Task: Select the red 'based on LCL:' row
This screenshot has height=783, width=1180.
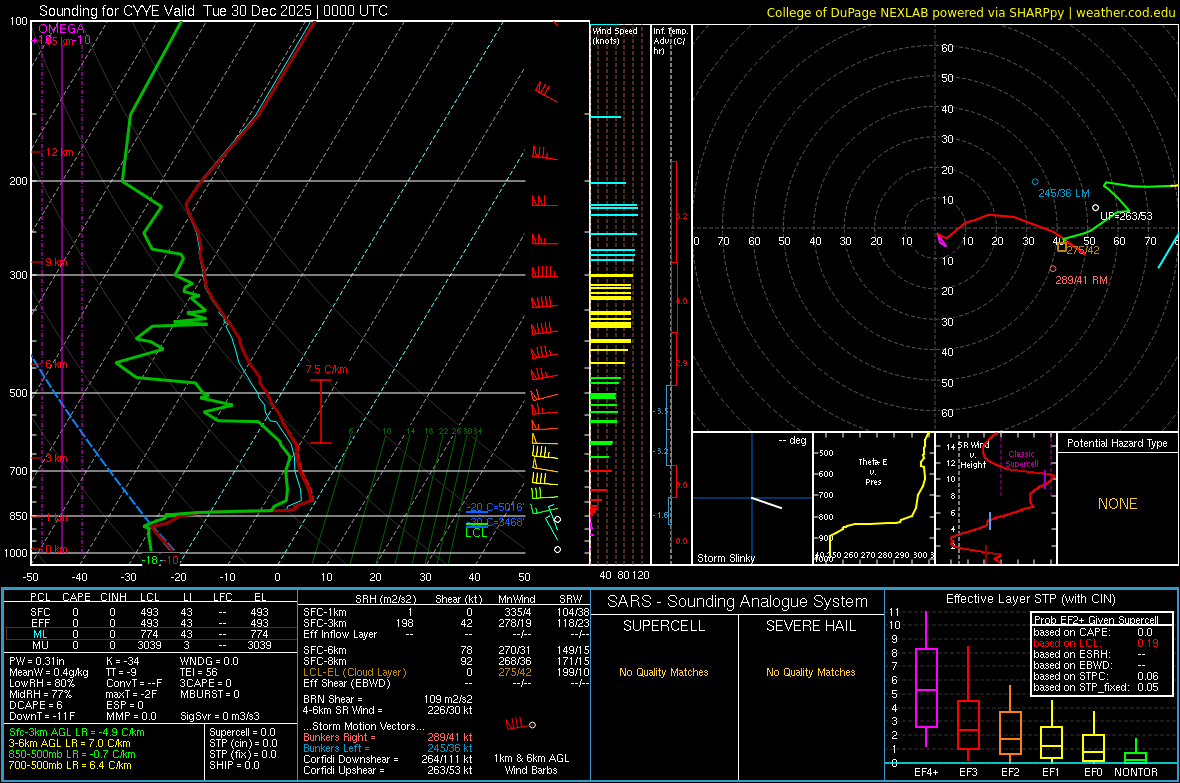Action: (x=1096, y=643)
